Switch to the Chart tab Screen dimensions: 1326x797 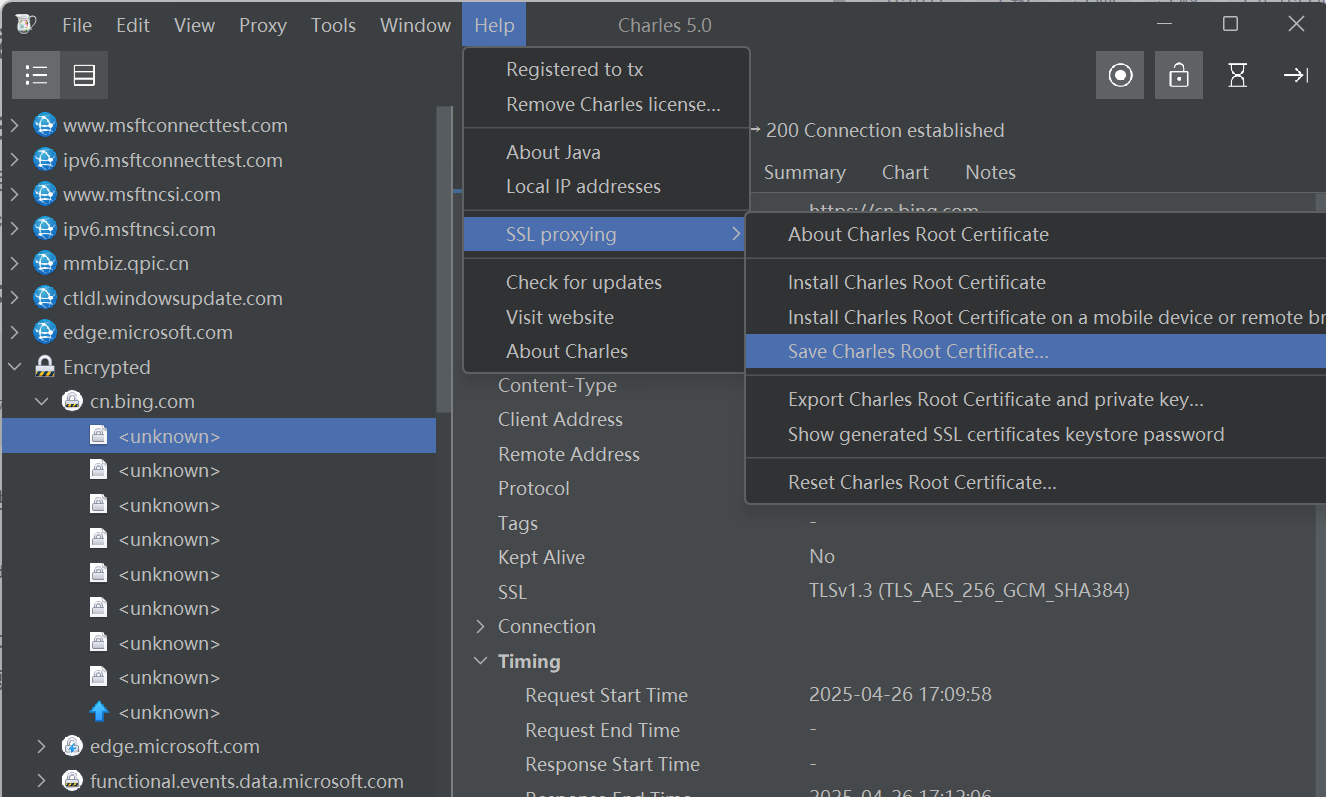coord(905,172)
